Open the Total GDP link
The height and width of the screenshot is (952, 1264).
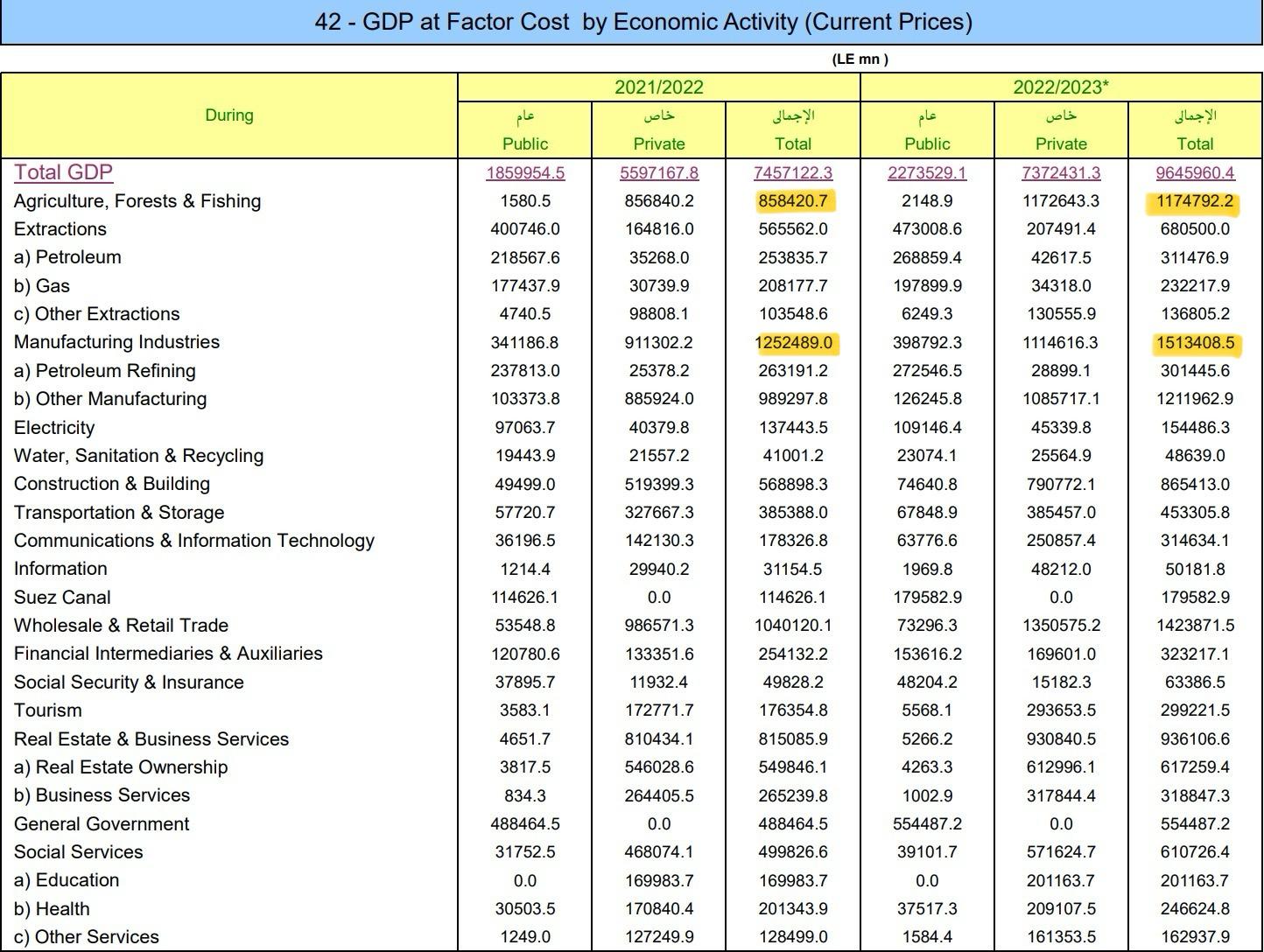[x=63, y=172]
